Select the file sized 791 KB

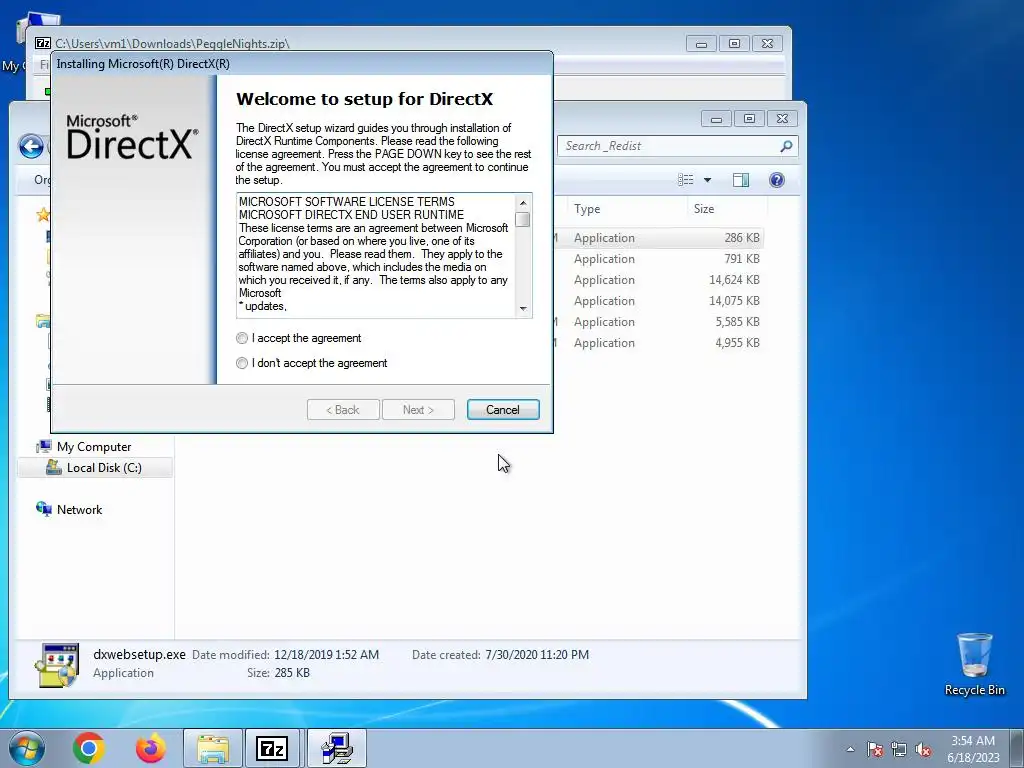tap(660, 259)
